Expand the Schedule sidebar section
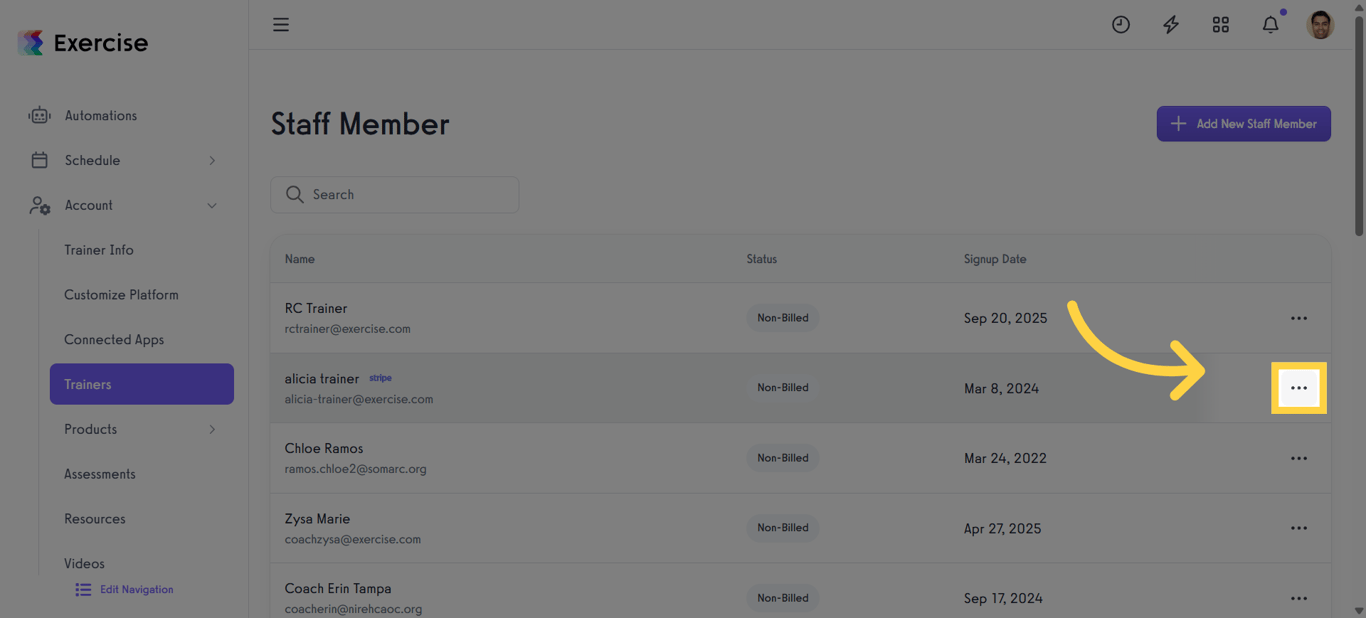The image size is (1366, 618). [211, 160]
